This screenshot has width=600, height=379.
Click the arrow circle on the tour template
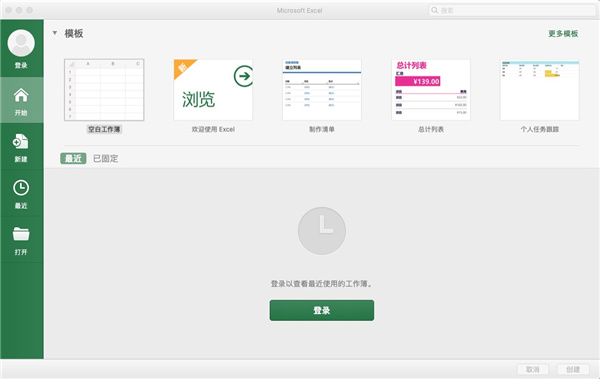(x=243, y=76)
